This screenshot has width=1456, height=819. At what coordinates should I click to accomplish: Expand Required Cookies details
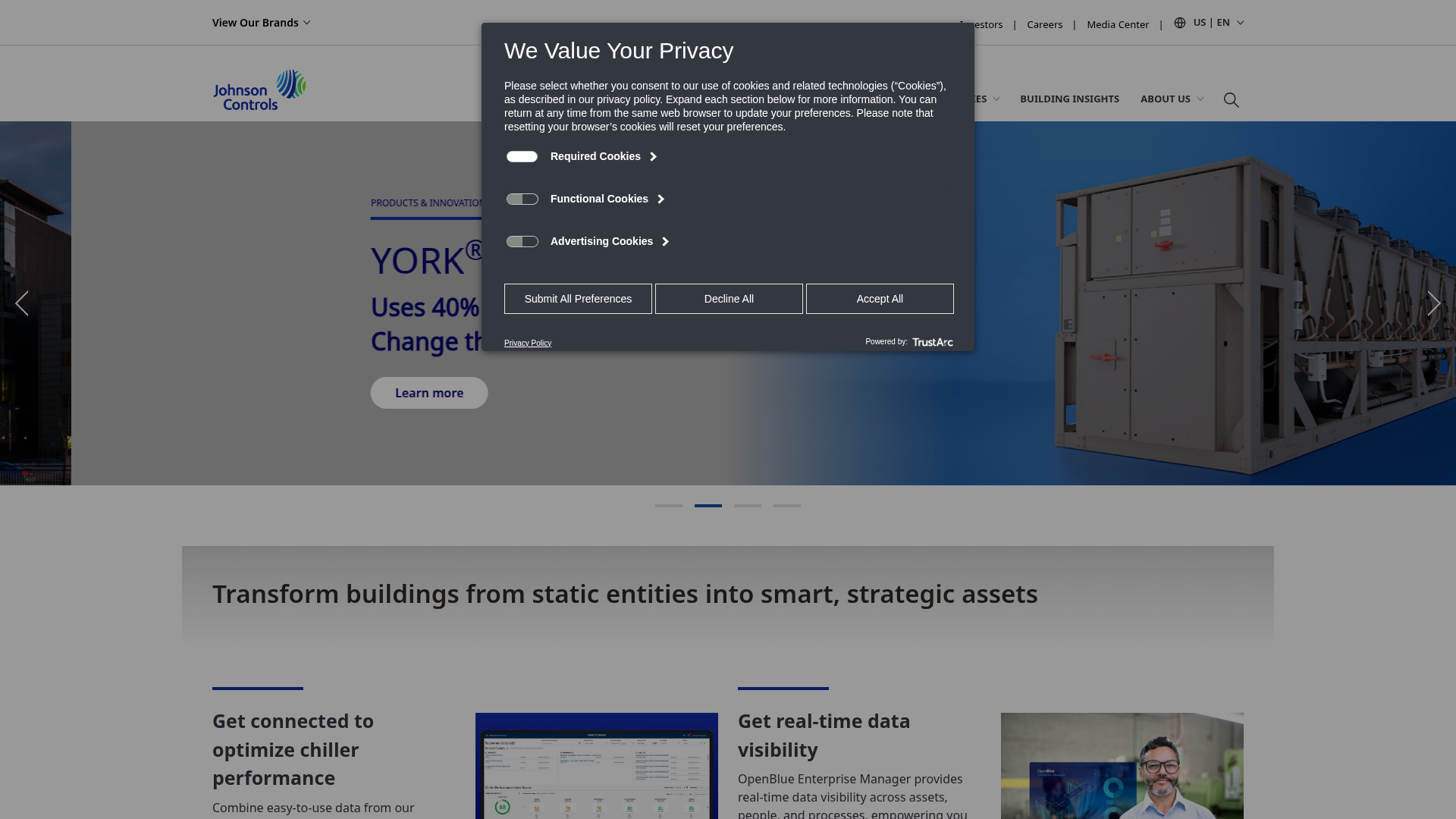[x=652, y=156]
